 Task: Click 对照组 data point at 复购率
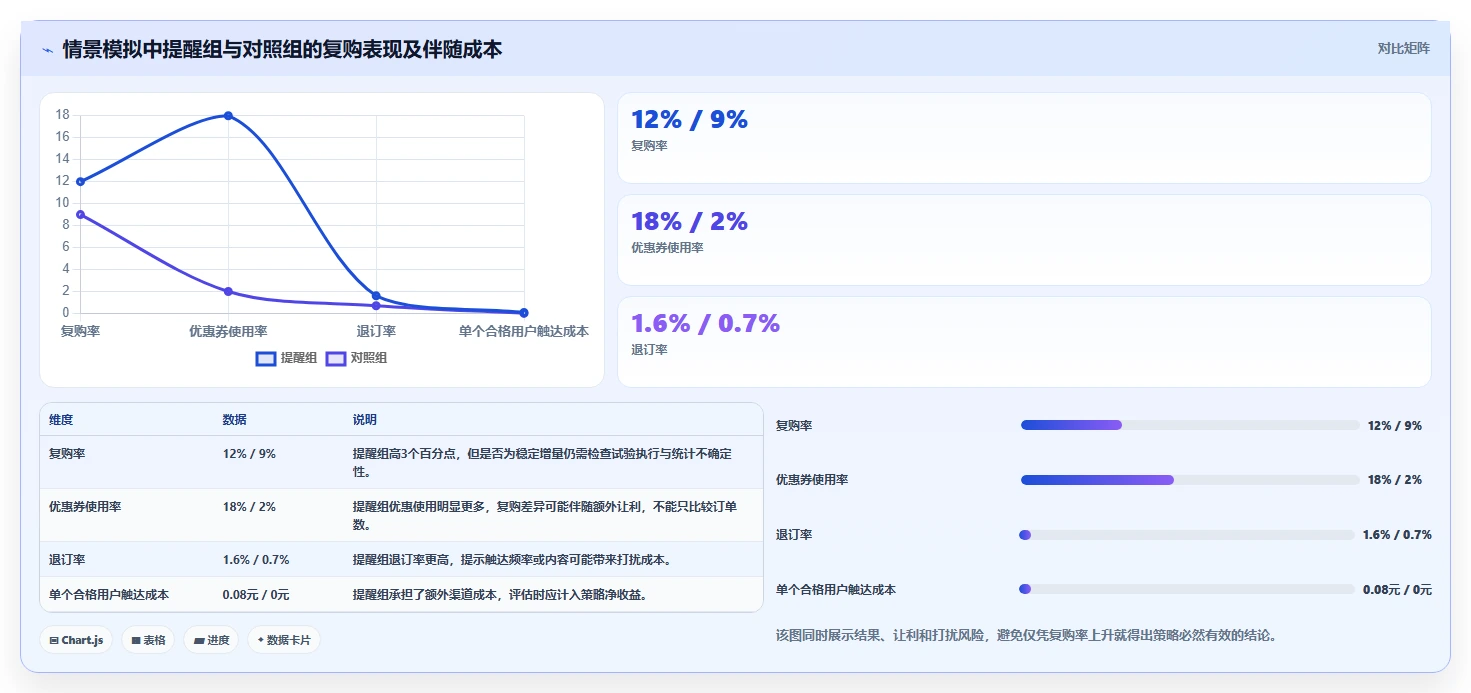(80, 214)
